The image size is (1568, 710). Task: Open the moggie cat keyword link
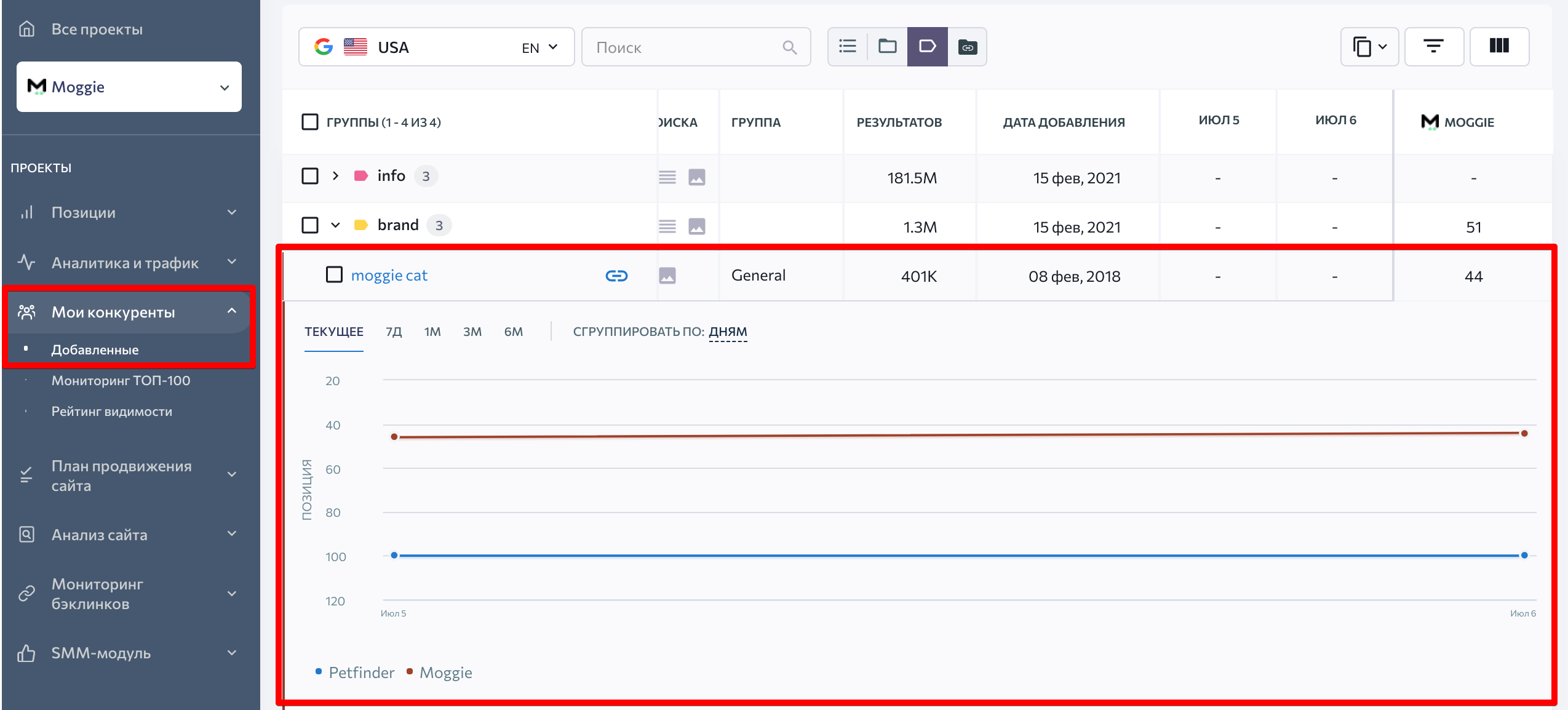[x=389, y=276]
